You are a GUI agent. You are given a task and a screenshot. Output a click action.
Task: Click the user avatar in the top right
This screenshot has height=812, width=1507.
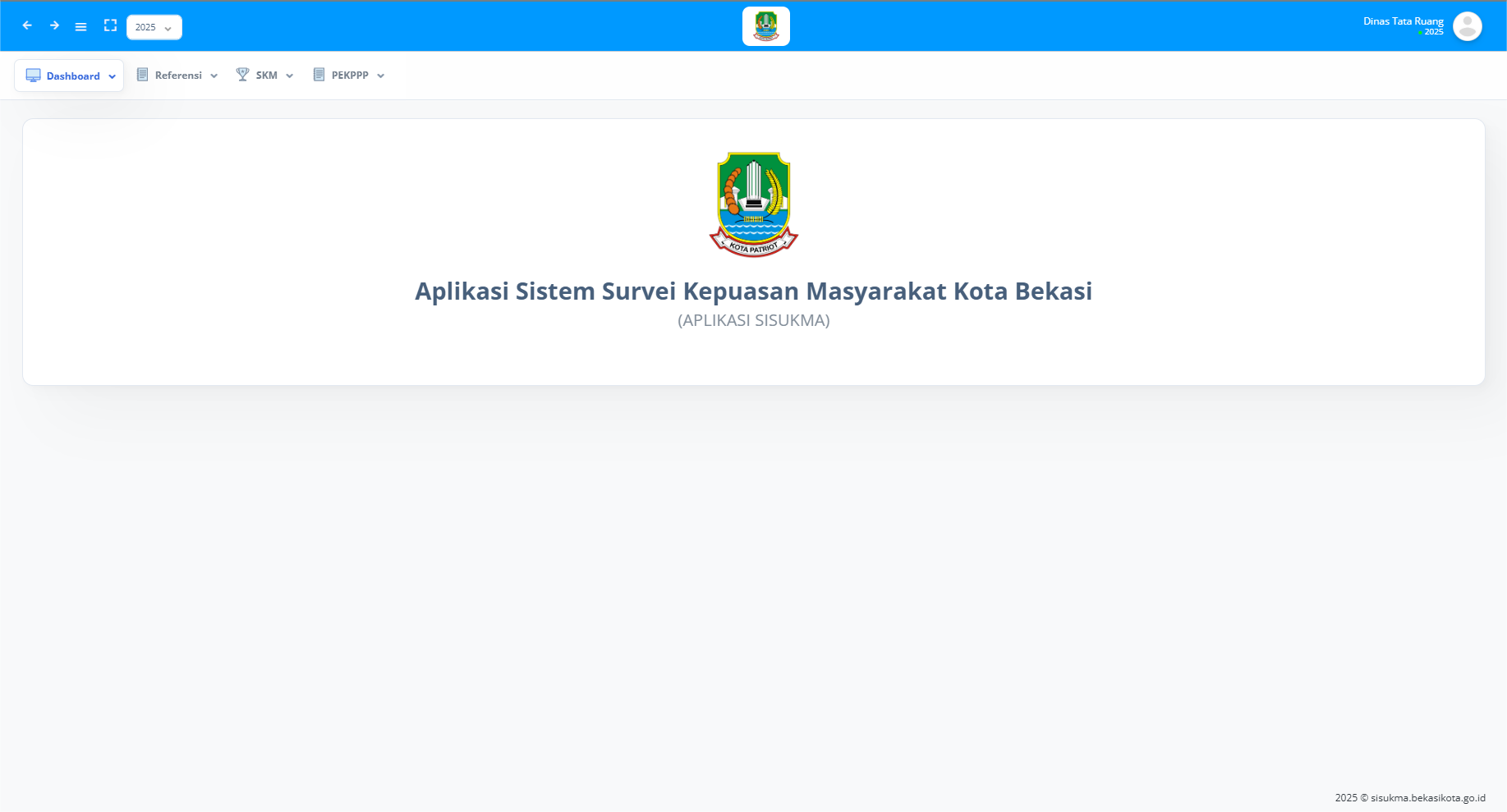[x=1467, y=25]
